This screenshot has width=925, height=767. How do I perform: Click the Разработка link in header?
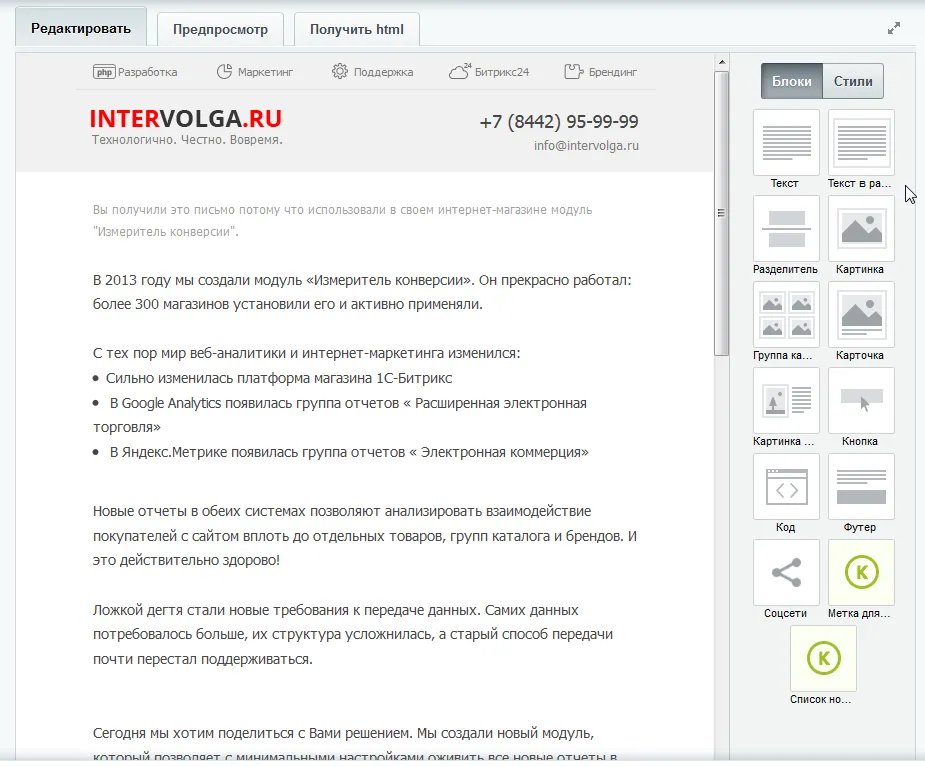coord(136,72)
